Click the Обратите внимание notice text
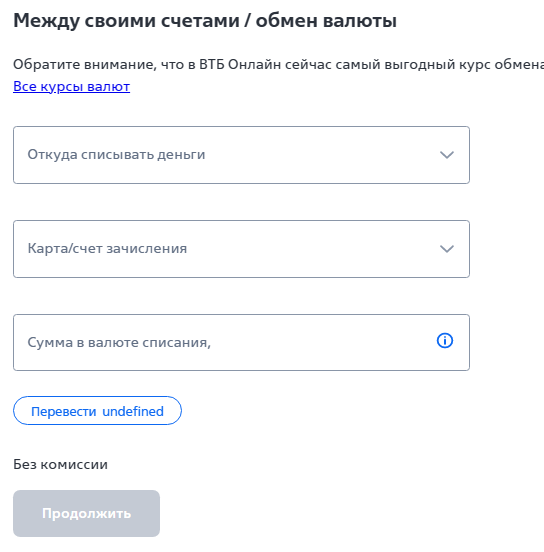Viewport: 544px width, 552px height. click(278, 64)
